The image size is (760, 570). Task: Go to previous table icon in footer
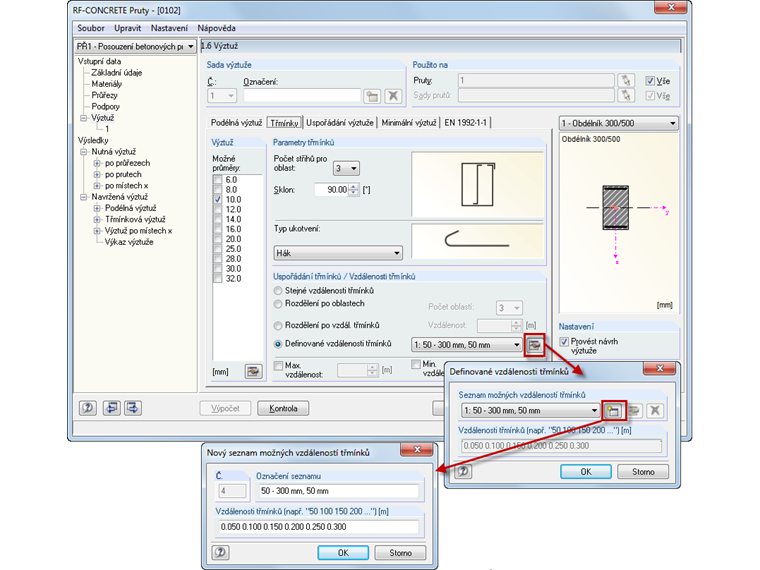[x=111, y=408]
